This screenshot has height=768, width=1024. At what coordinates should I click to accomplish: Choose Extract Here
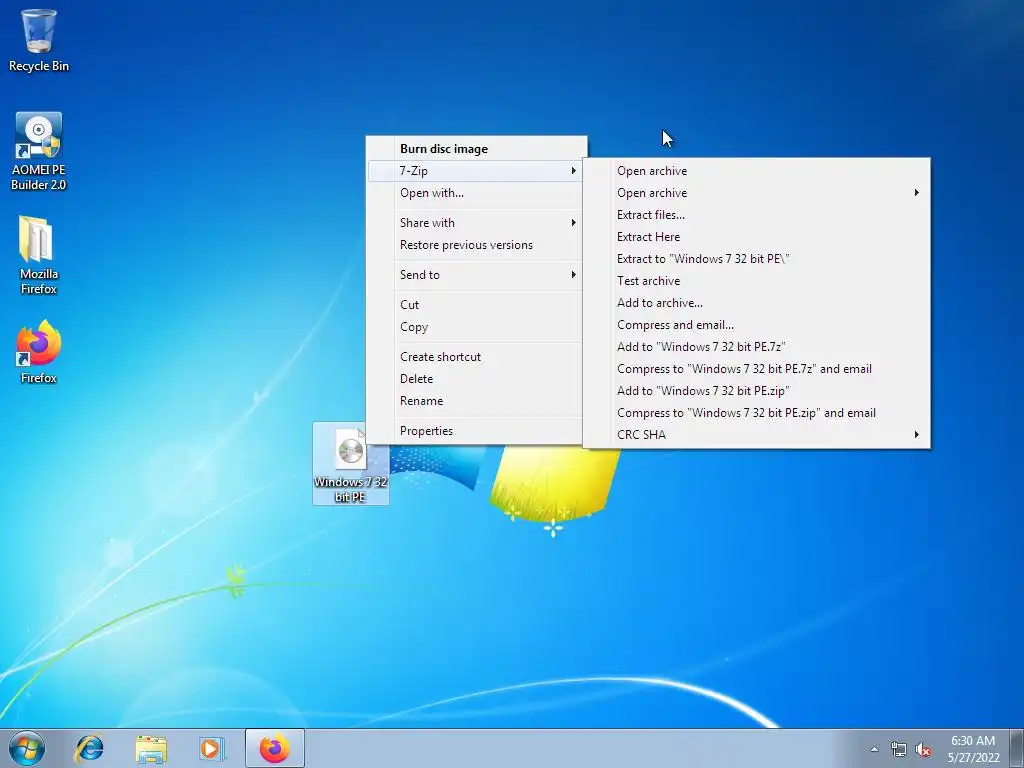[x=756, y=237]
